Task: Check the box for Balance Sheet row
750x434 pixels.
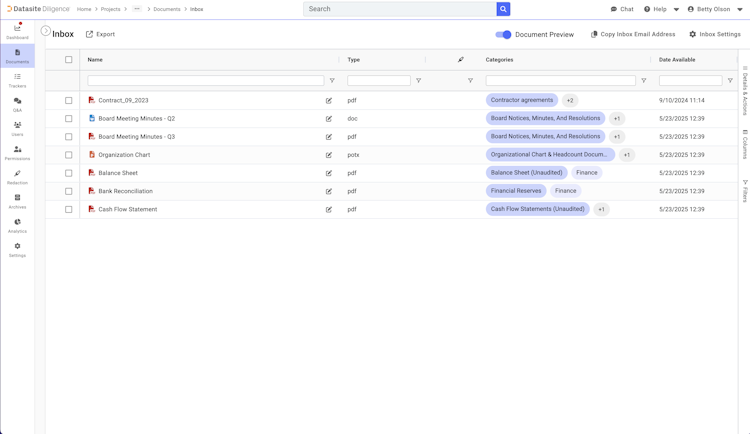Action: pyautogui.click(x=69, y=173)
